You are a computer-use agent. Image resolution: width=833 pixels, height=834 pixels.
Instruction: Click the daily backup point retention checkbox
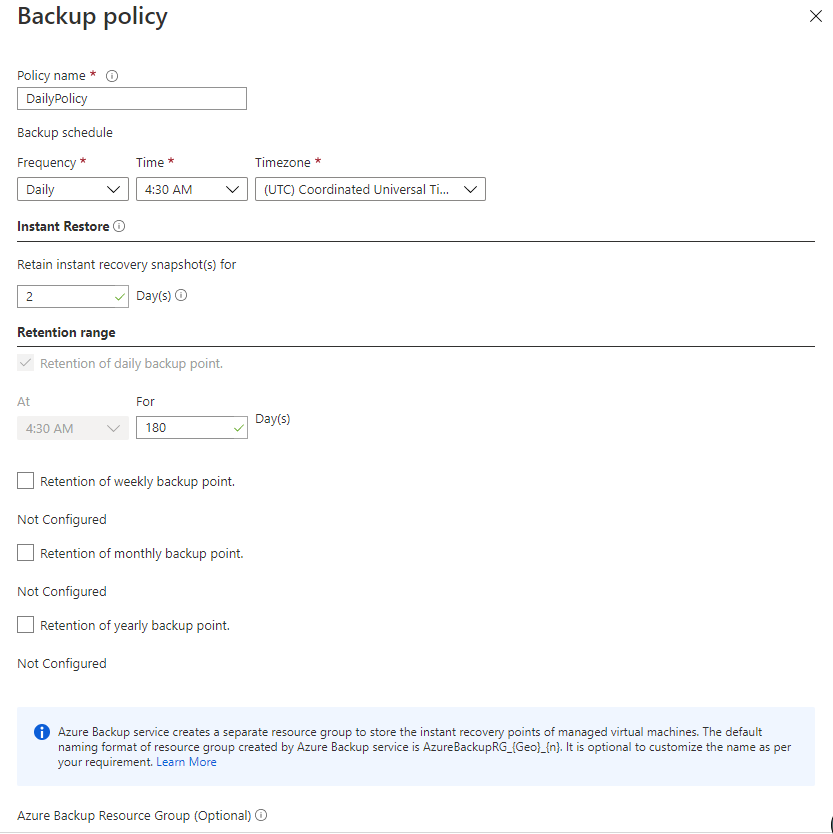coord(26,363)
